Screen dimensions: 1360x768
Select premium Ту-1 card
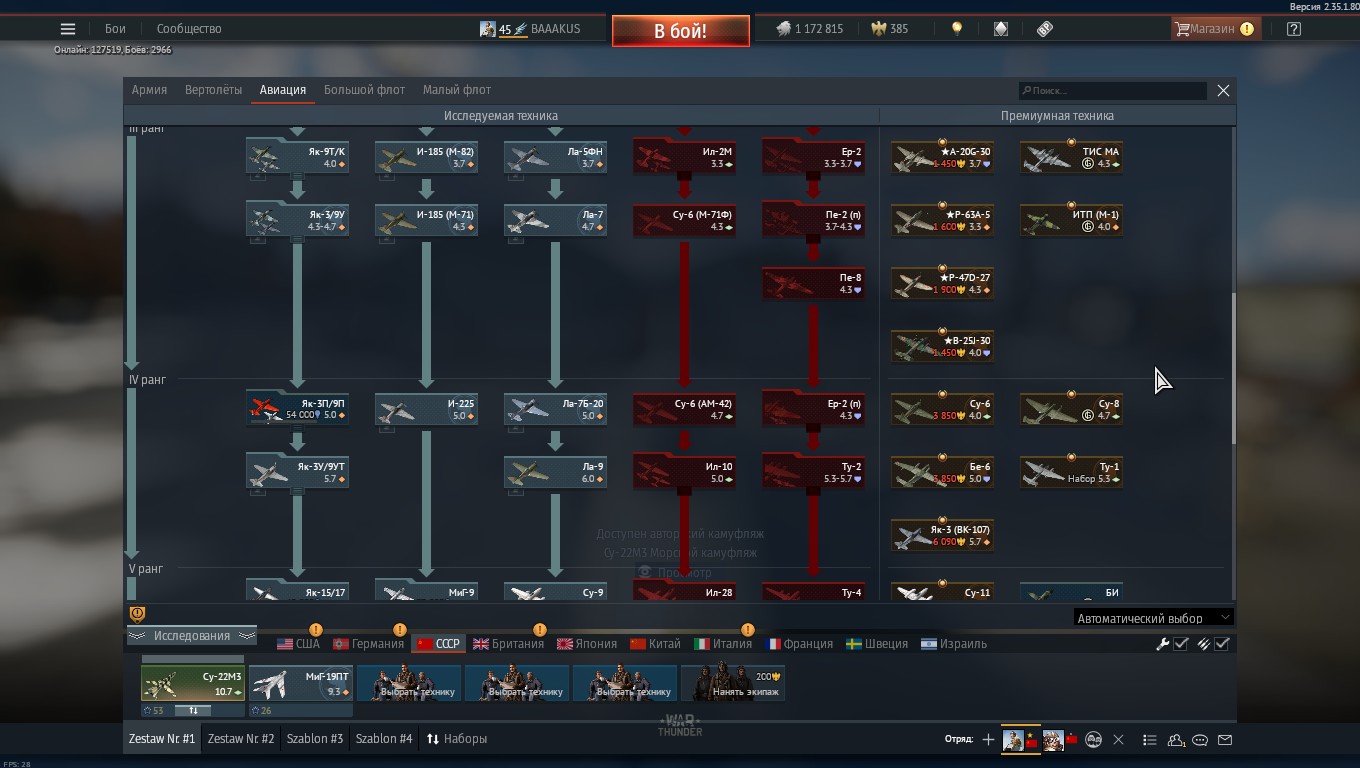click(1071, 472)
